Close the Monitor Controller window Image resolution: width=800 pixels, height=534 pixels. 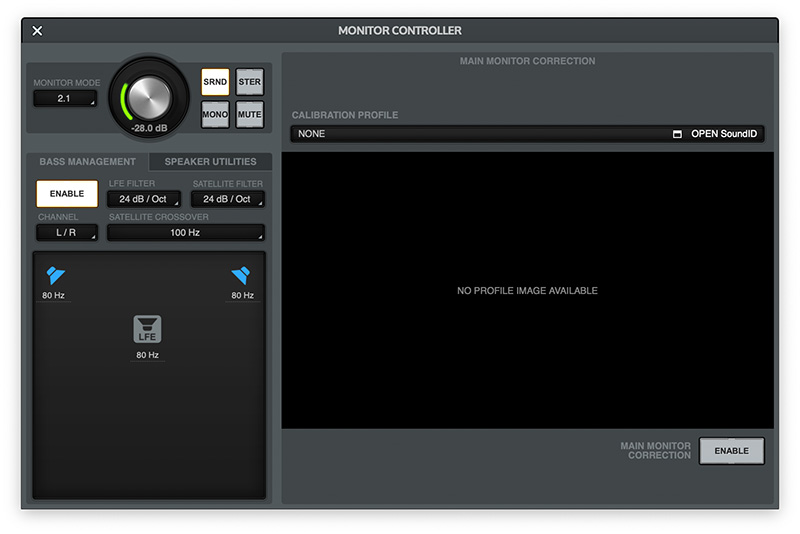[x=37, y=31]
